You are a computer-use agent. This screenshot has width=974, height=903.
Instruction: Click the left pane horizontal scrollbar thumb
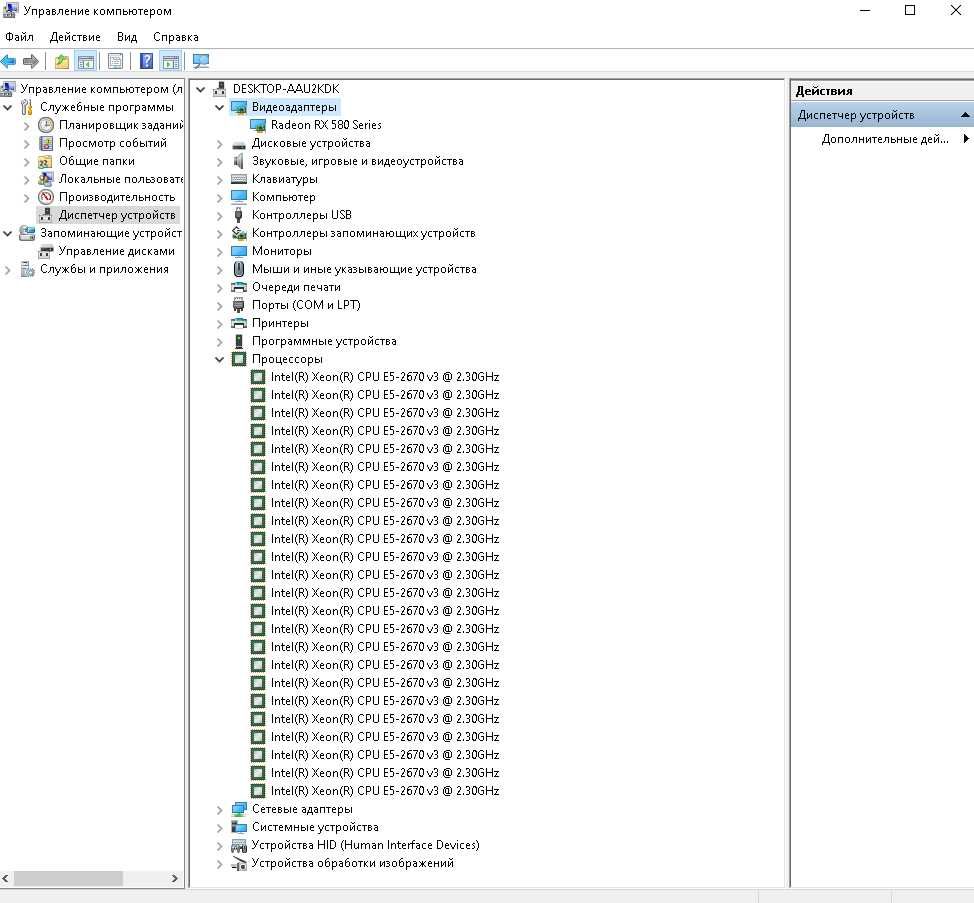(x=68, y=878)
